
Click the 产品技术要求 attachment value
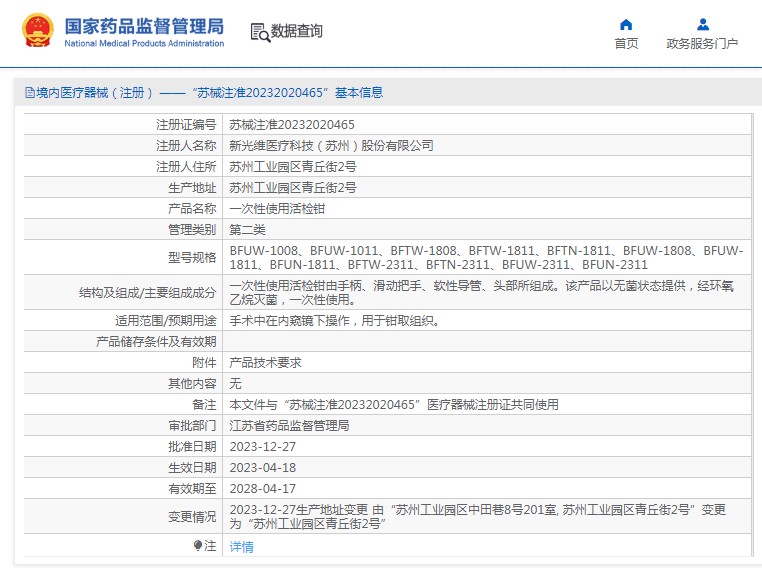pyautogui.click(x=265, y=362)
